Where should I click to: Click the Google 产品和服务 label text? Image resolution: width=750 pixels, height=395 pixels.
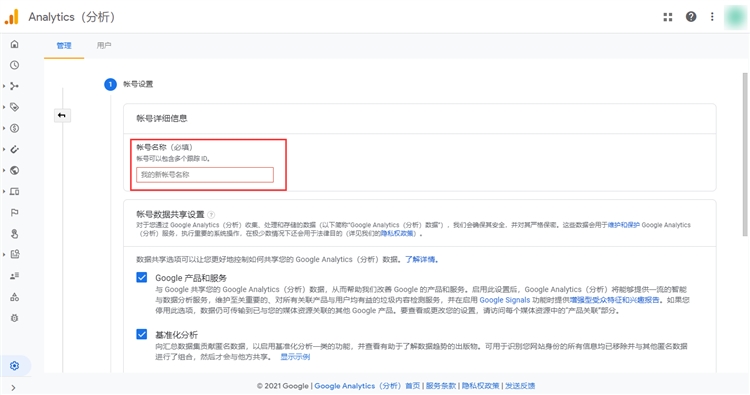tap(191, 278)
